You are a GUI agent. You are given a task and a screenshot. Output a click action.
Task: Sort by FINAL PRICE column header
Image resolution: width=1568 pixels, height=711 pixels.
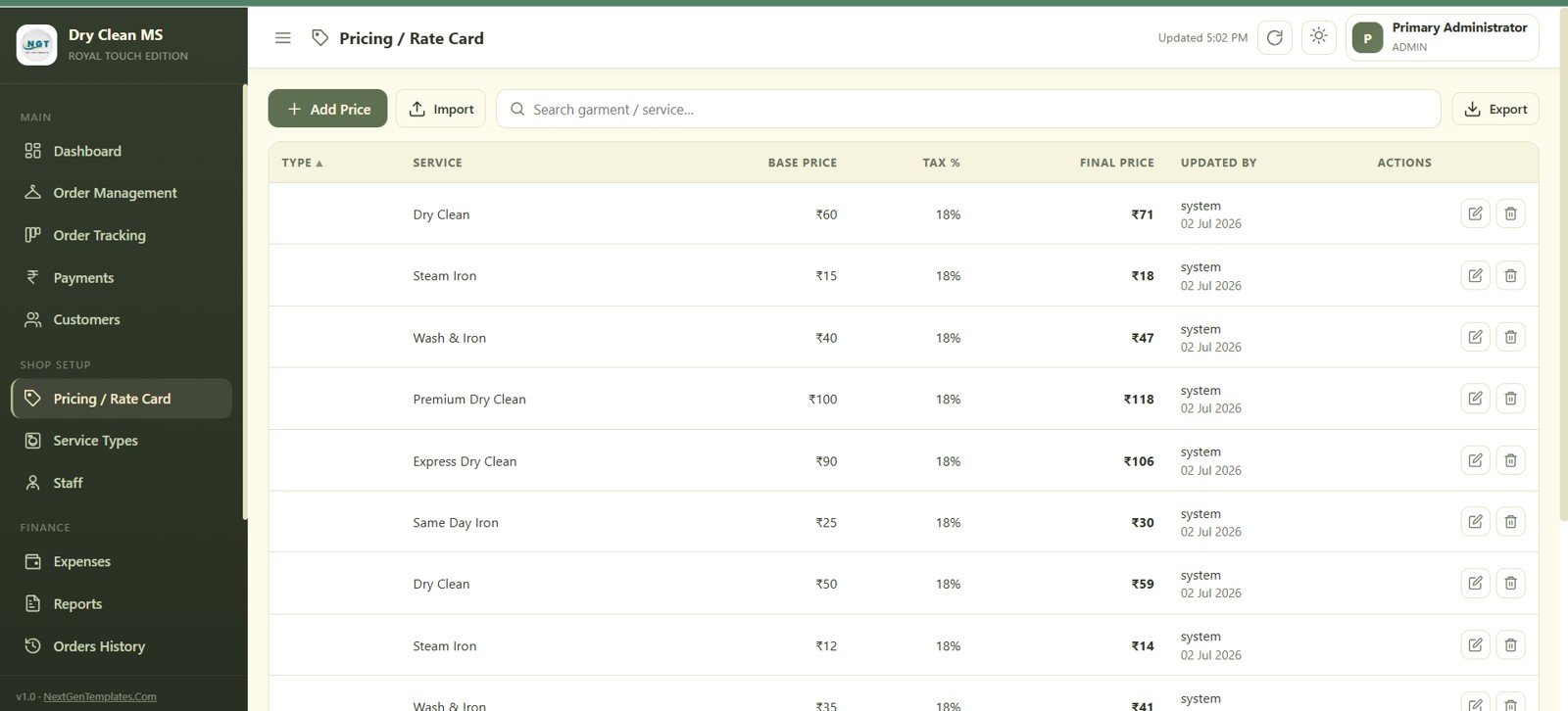click(1117, 163)
